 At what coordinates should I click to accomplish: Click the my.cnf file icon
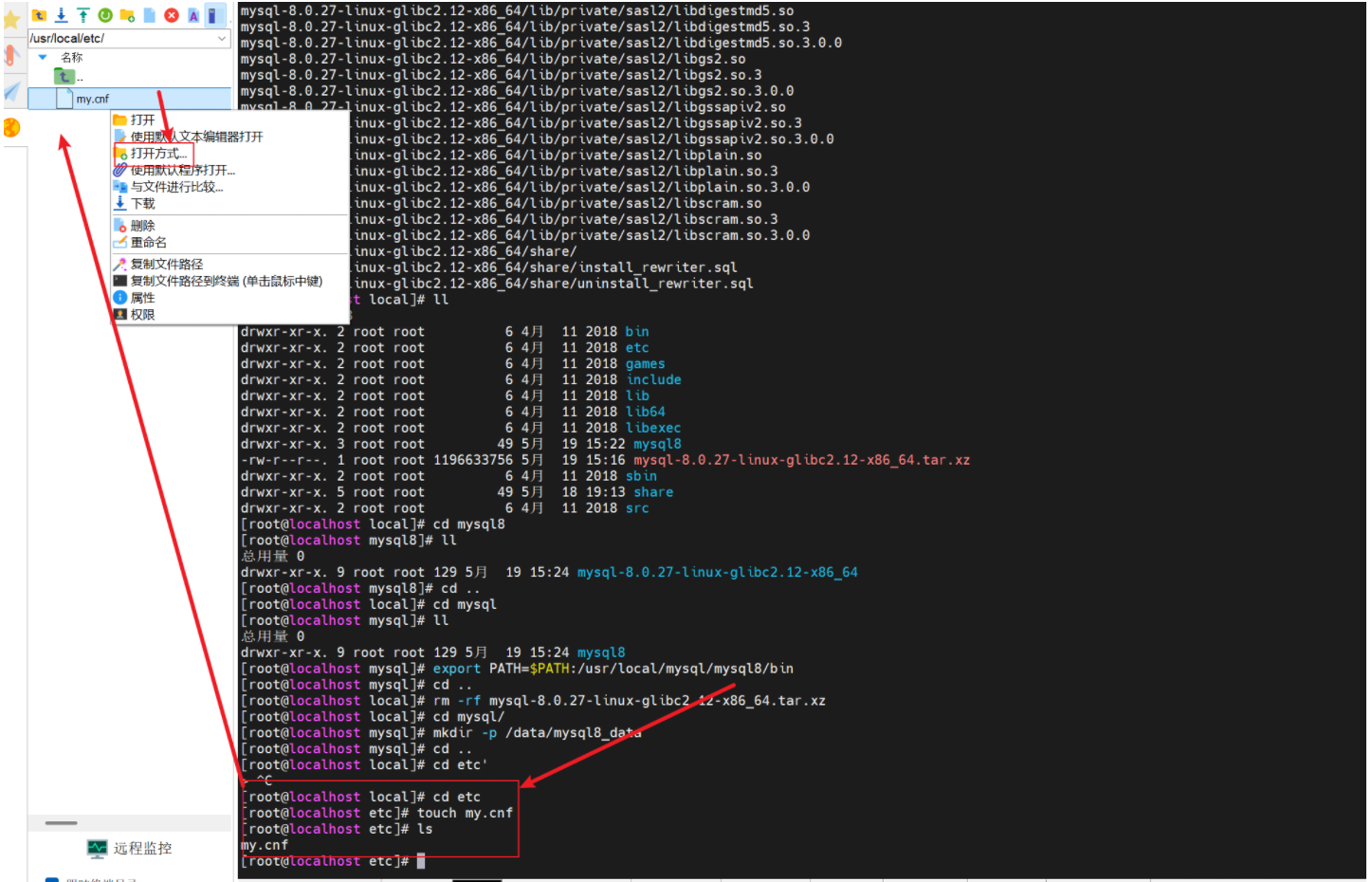click(x=64, y=99)
